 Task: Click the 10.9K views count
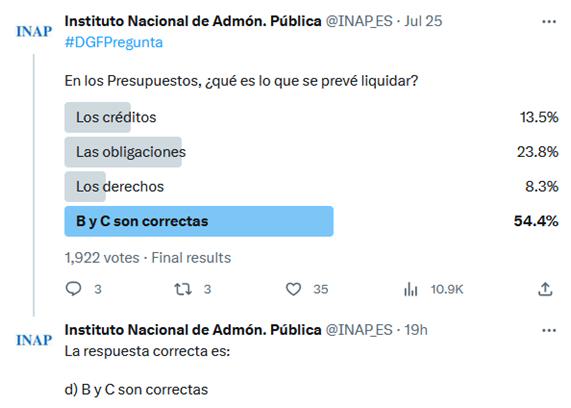[447, 289]
